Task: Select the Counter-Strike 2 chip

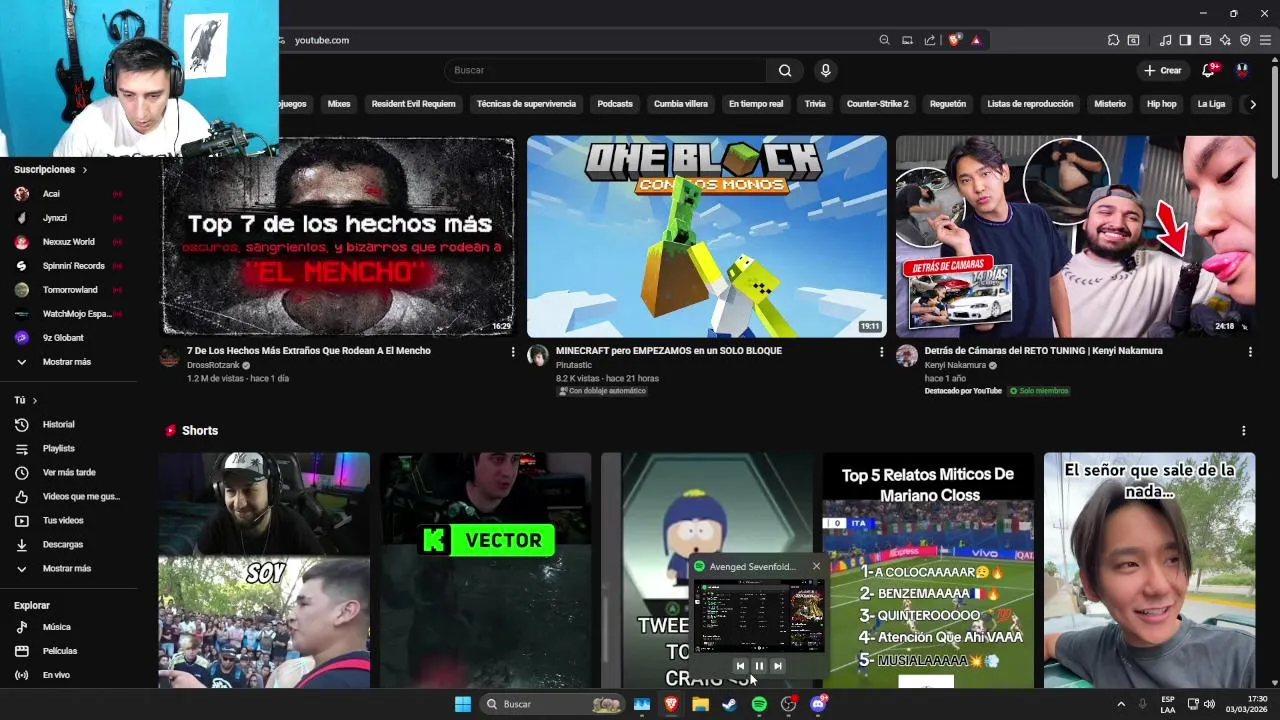Action: [878, 104]
